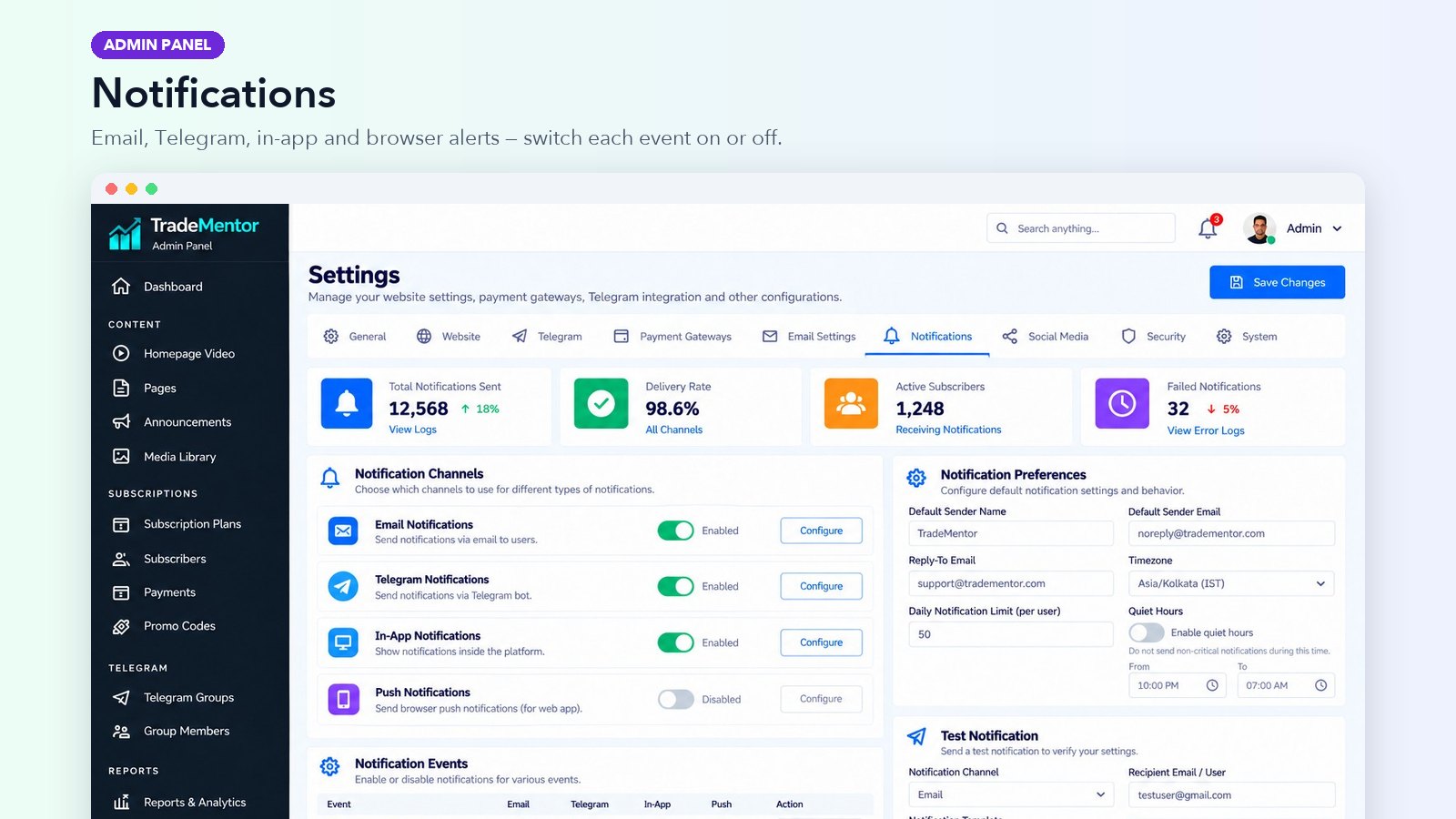Screen dimensions: 1456x819
Task: Turn off the Telegram Notifications toggle
Action: pos(675,586)
